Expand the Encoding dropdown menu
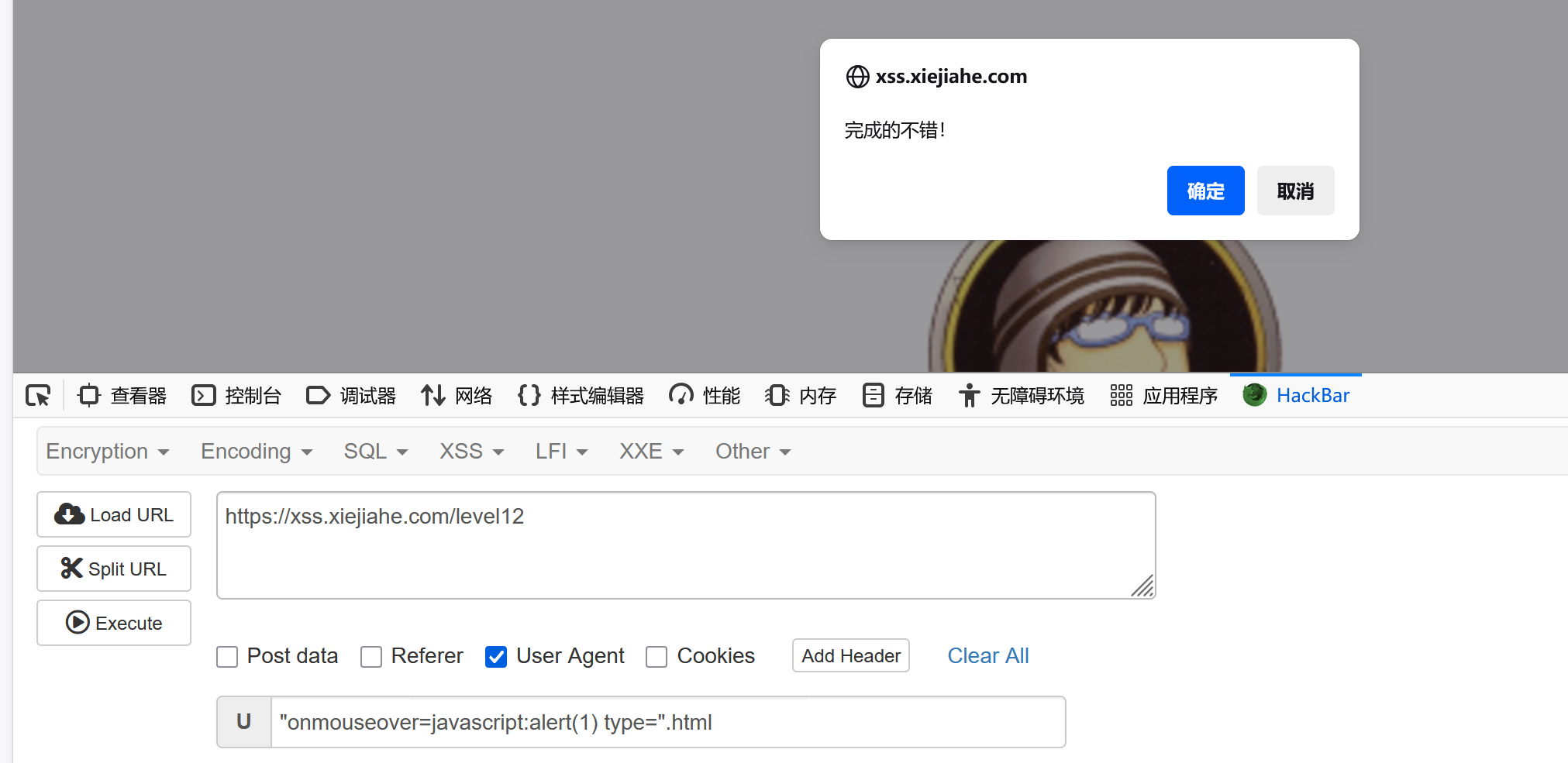 (257, 452)
